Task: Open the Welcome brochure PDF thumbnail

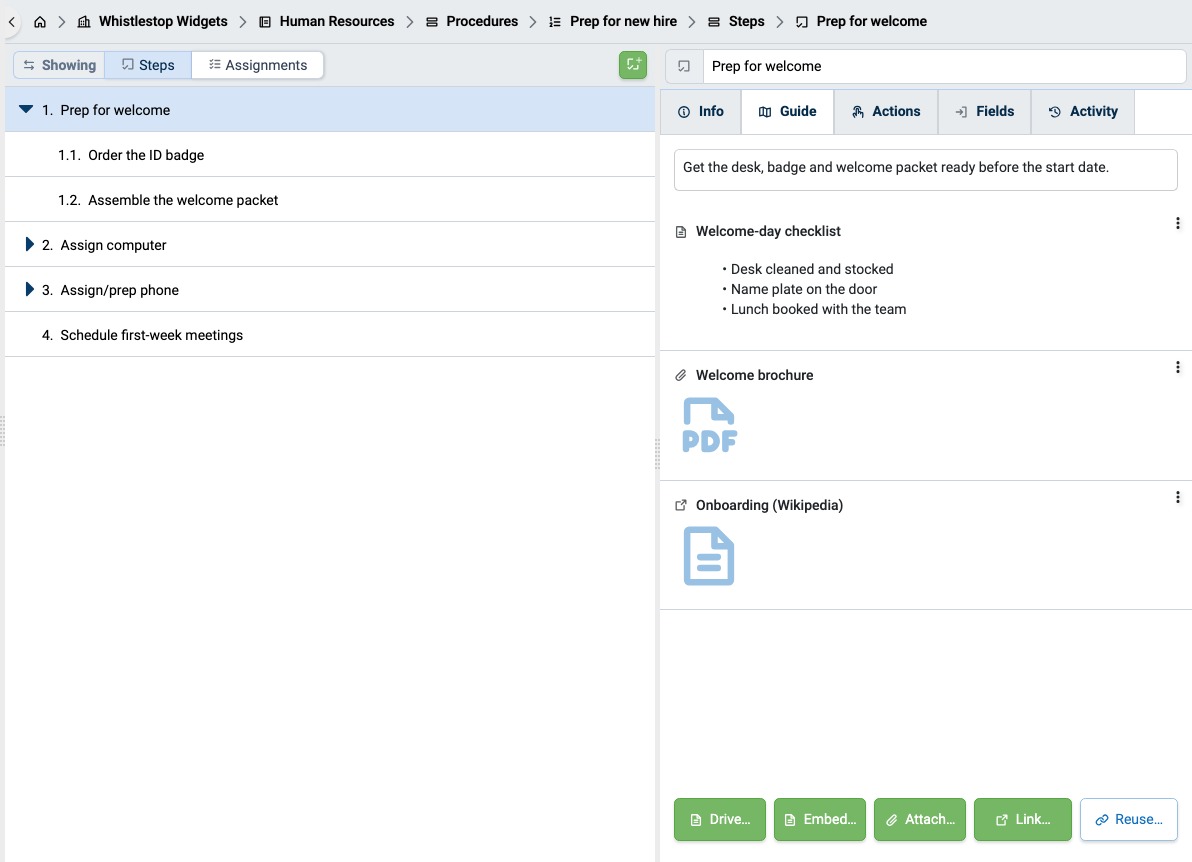Action: (709, 425)
